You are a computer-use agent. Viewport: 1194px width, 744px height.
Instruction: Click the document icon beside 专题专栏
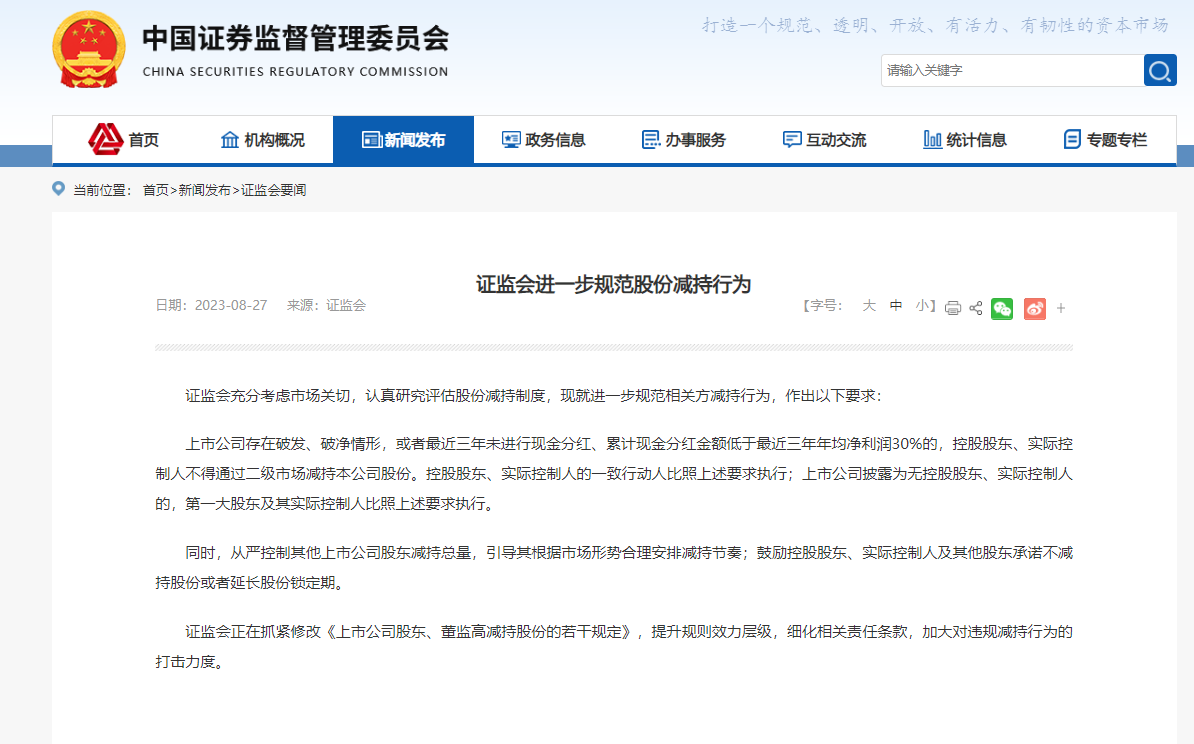tap(1072, 139)
